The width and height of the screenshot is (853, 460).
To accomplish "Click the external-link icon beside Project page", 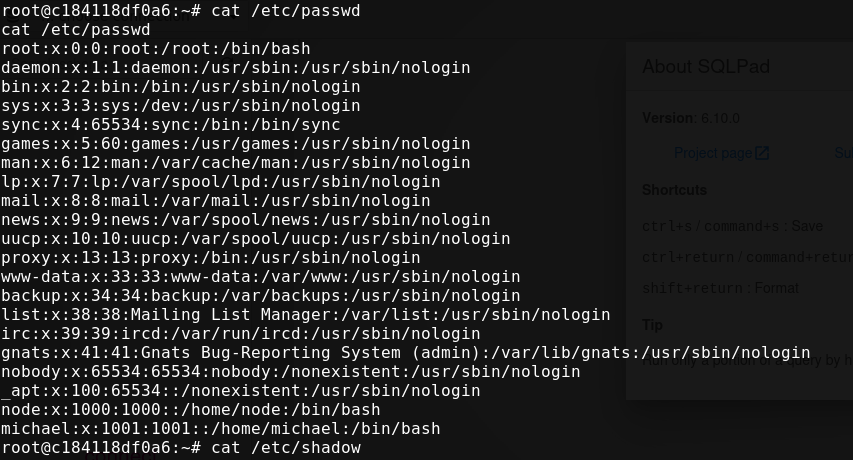I will 762,153.
